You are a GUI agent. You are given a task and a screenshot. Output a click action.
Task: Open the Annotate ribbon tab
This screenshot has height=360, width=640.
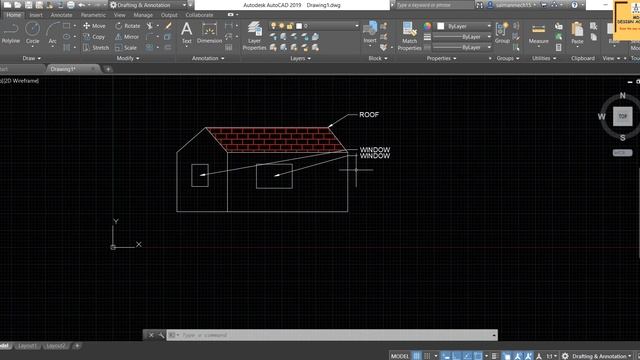tap(61, 15)
